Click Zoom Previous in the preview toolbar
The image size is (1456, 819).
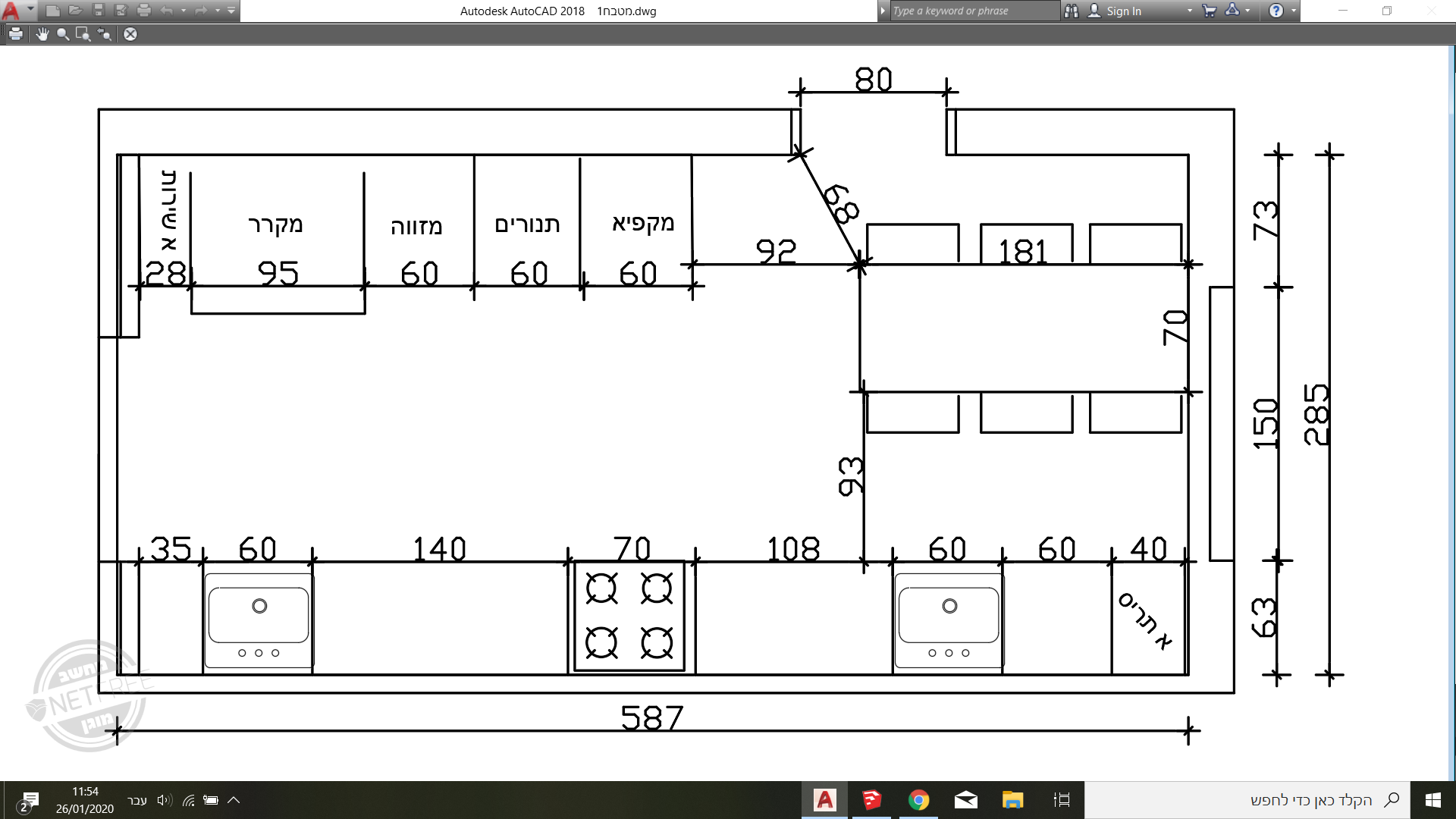pos(104,34)
